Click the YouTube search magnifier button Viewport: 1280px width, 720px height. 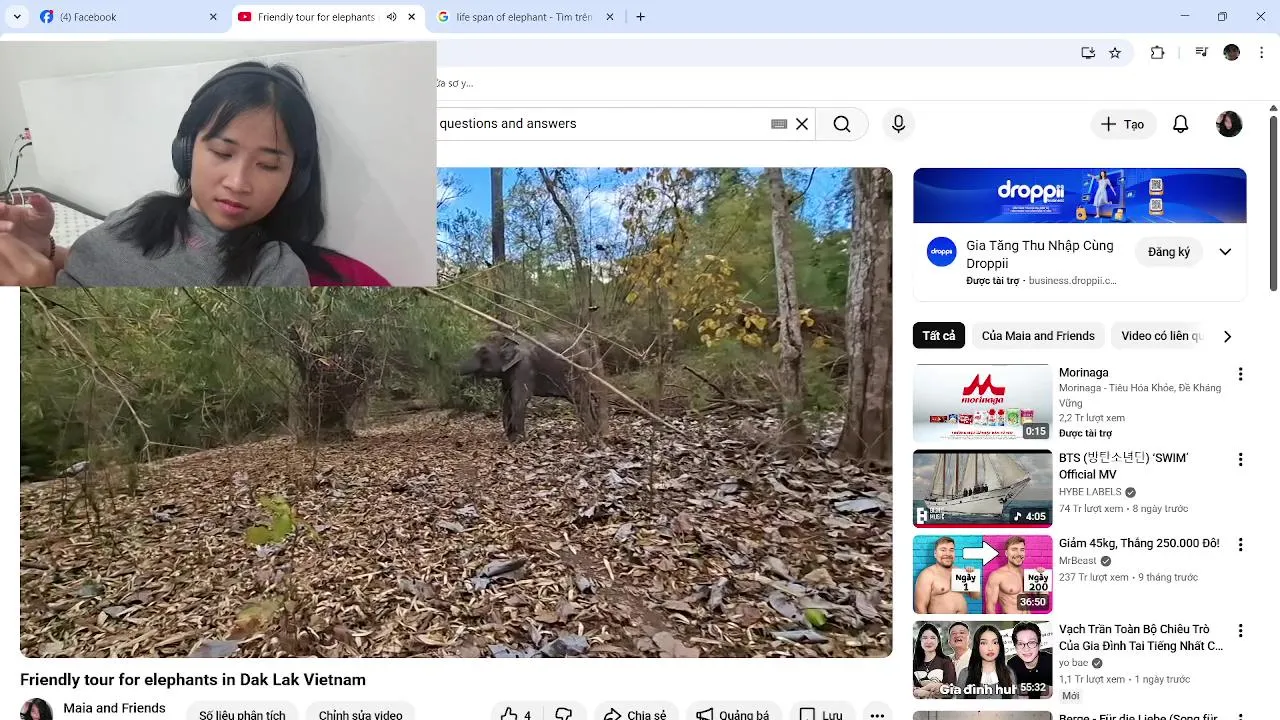pyautogui.click(x=842, y=124)
